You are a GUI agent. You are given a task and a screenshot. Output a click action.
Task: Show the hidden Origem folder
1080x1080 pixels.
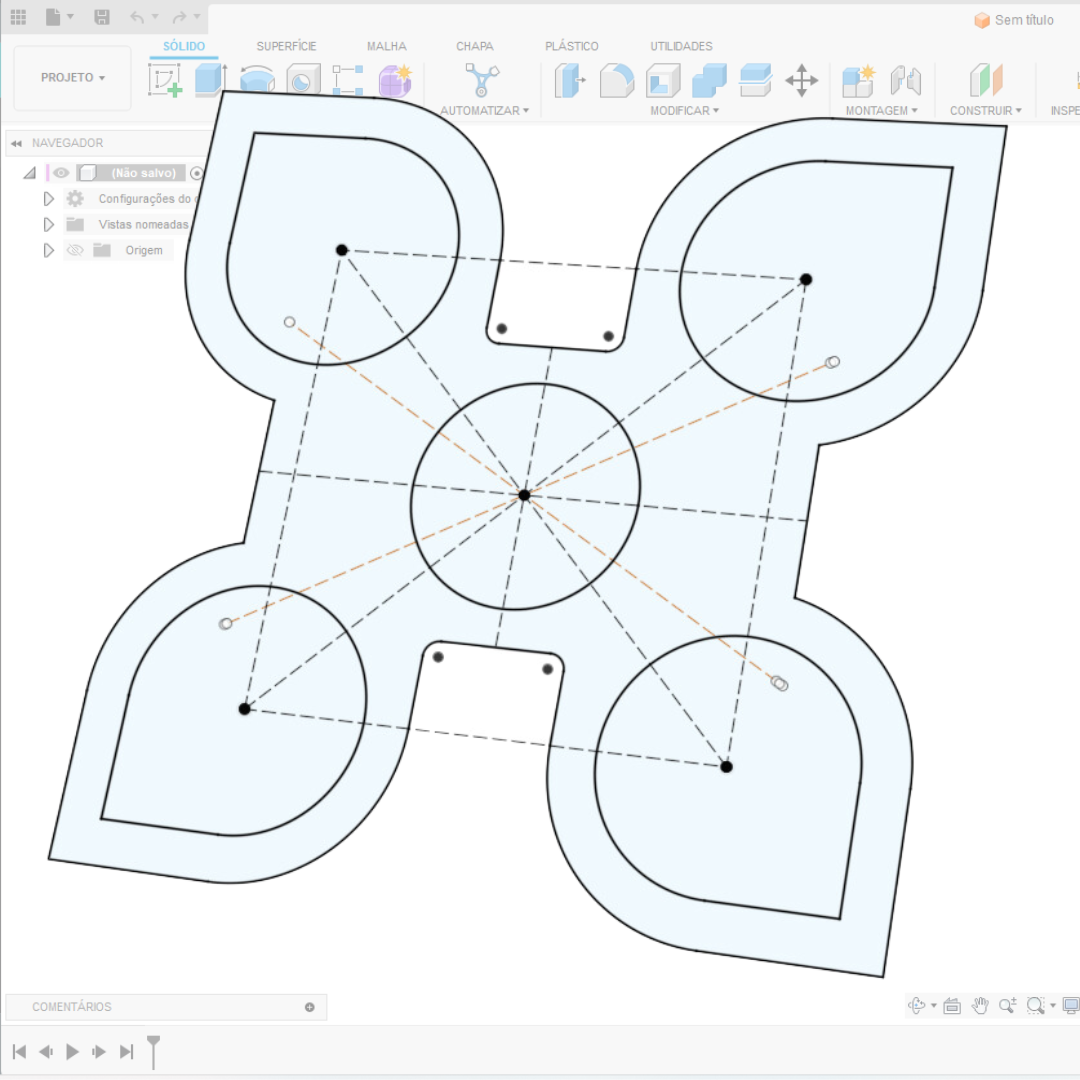(75, 250)
